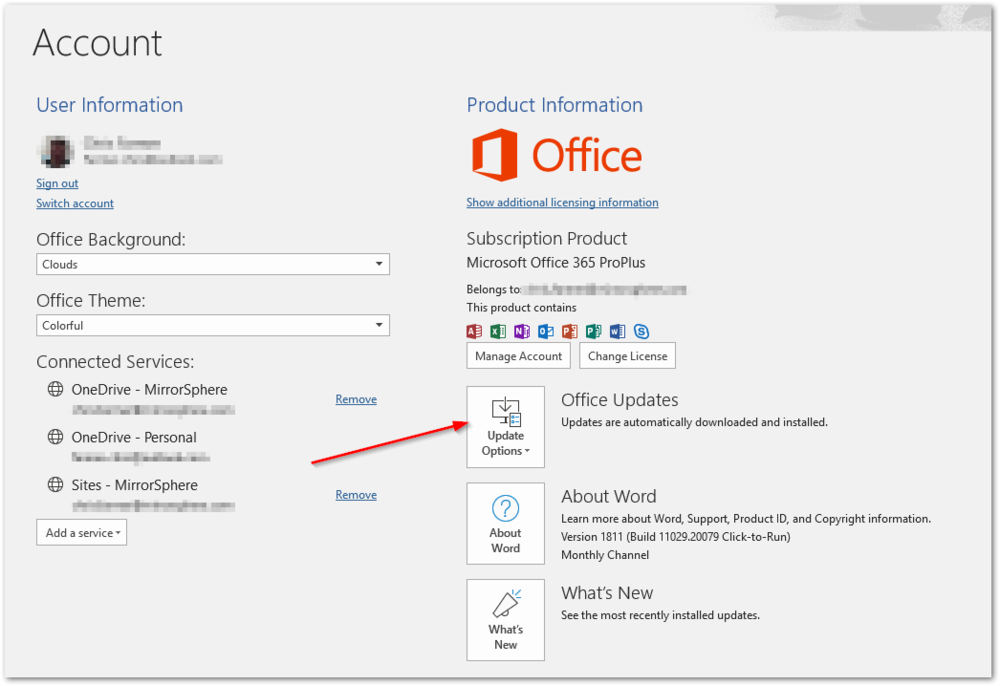Remove the Sites - MirrorSphere service
The height and width of the screenshot is (686, 1000).
(356, 495)
